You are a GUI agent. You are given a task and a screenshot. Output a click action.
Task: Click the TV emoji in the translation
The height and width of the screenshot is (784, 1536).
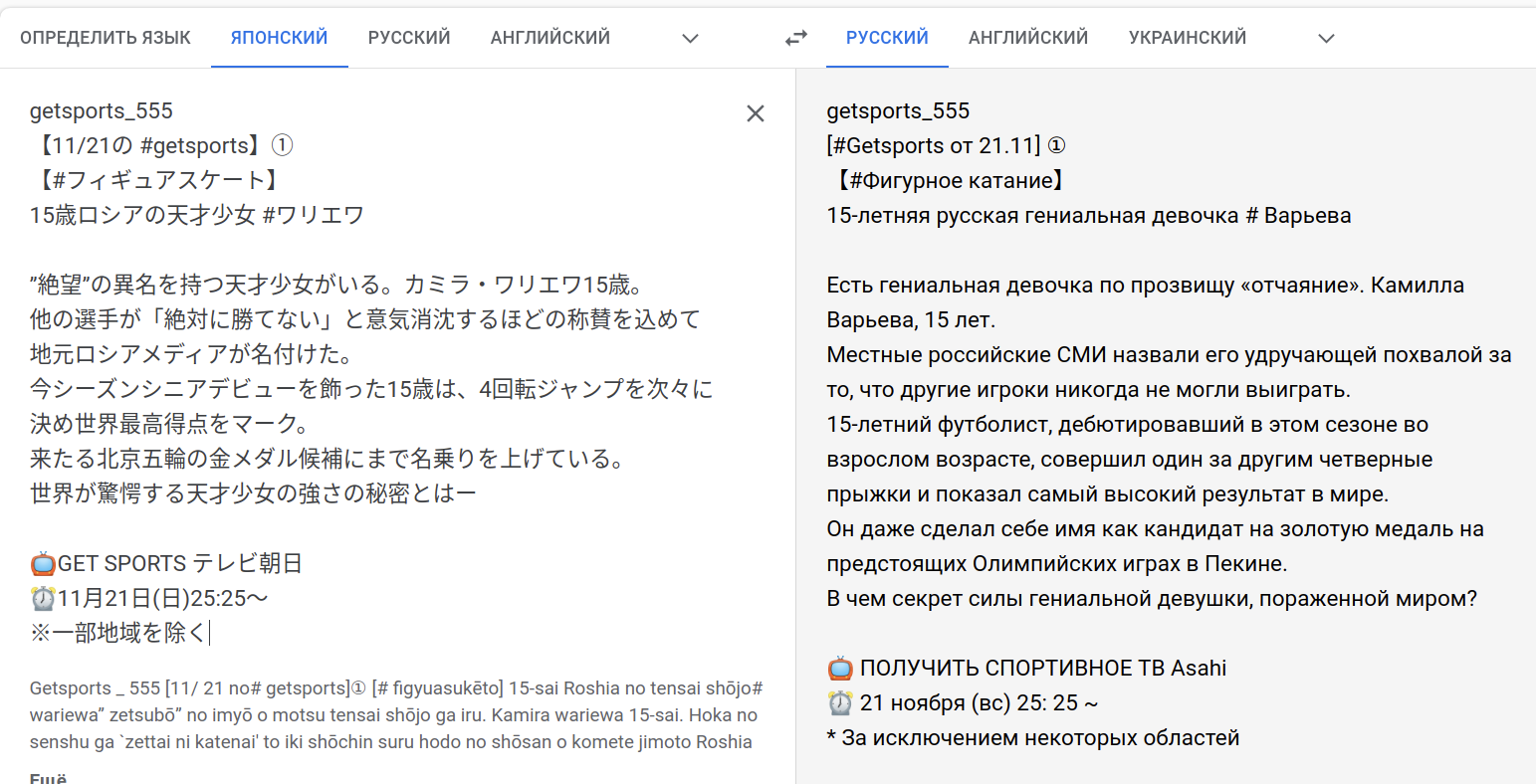[x=840, y=669]
